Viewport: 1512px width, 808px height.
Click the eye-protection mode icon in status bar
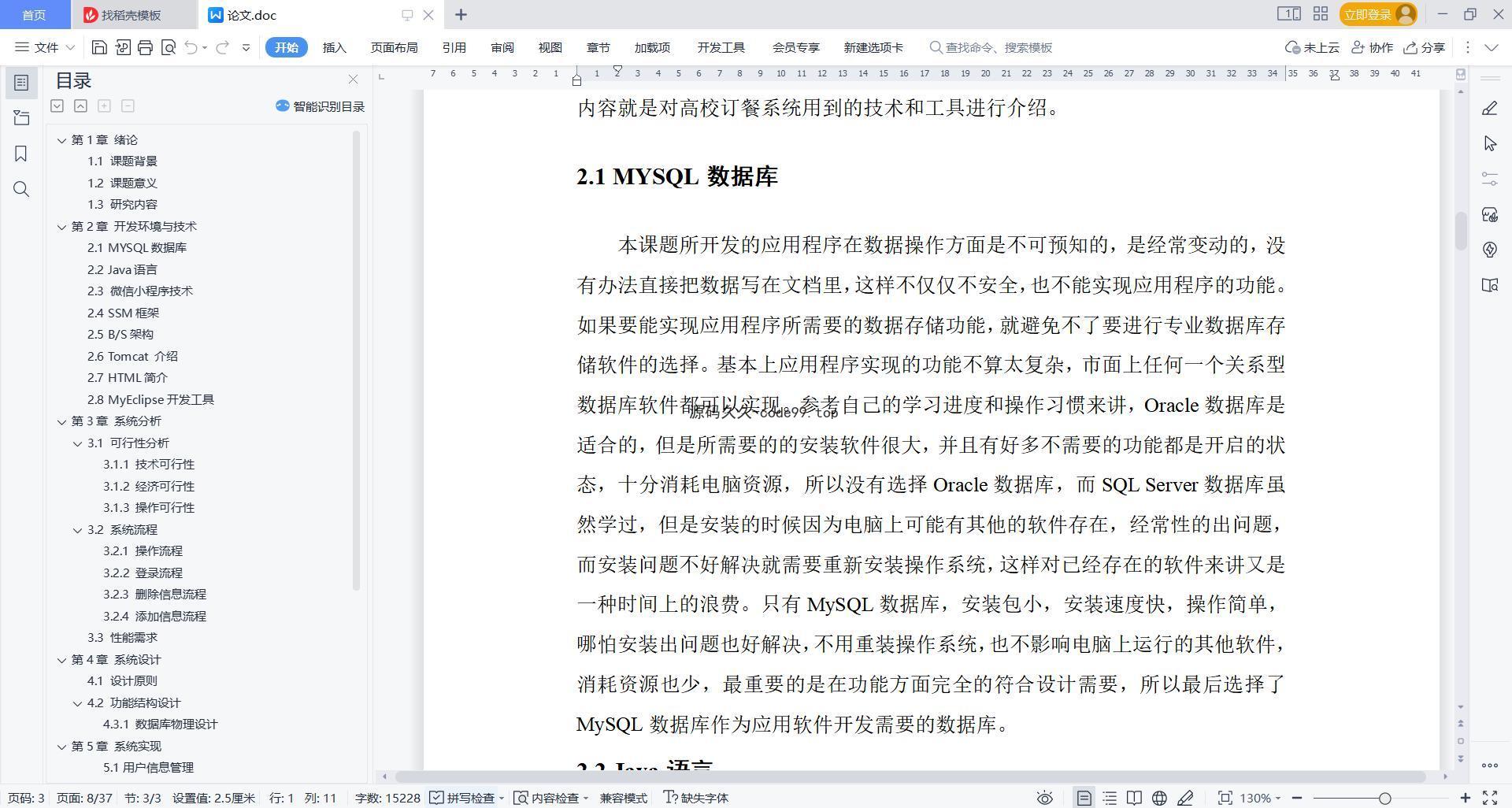click(x=1044, y=798)
